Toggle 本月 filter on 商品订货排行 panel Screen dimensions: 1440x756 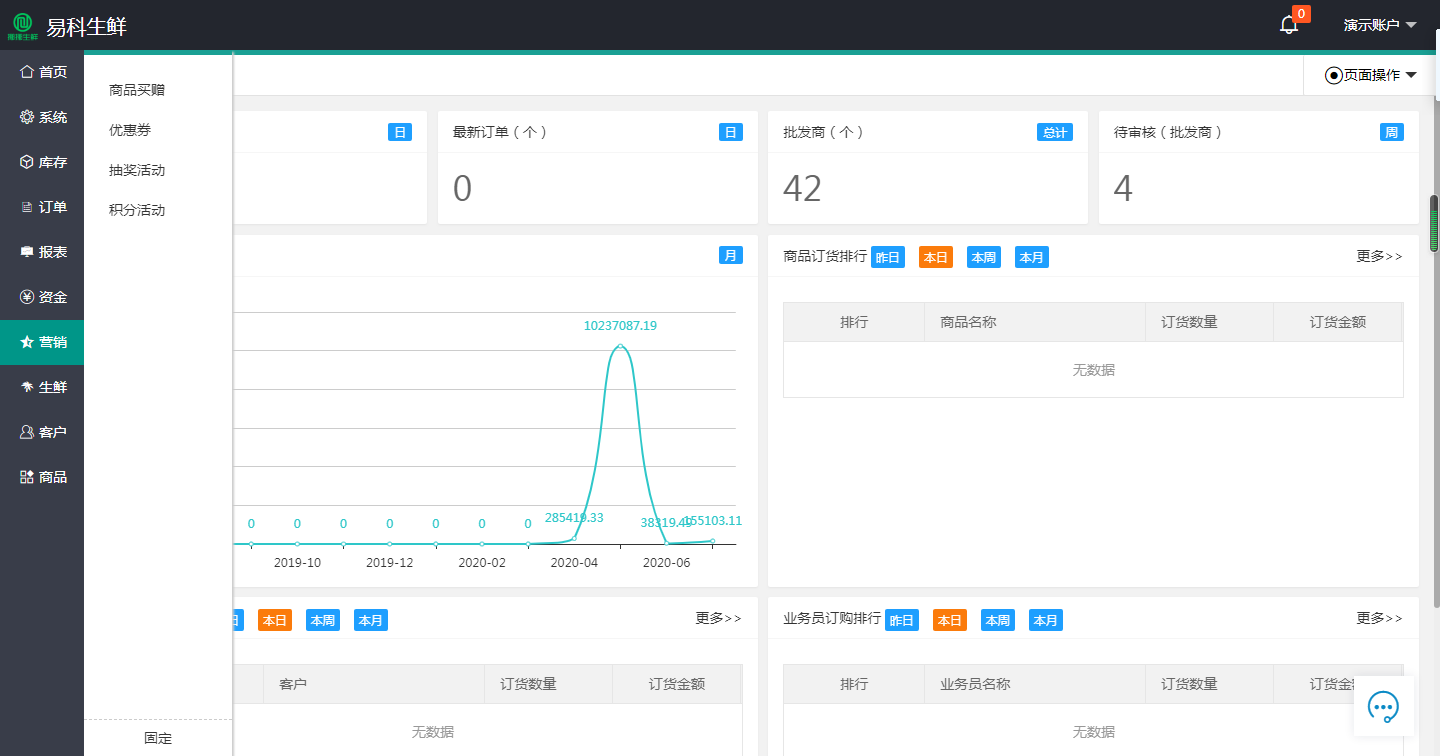1031,257
